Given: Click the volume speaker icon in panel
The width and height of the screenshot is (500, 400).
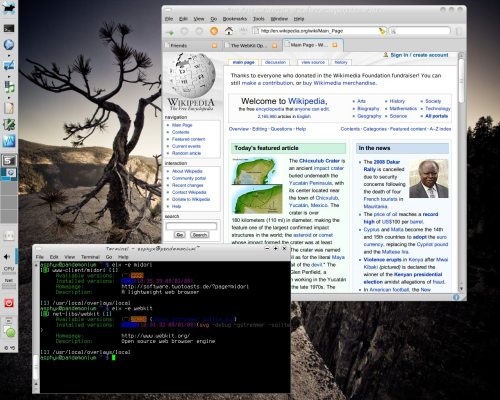Looking at the screenshot, I should 7,256.
